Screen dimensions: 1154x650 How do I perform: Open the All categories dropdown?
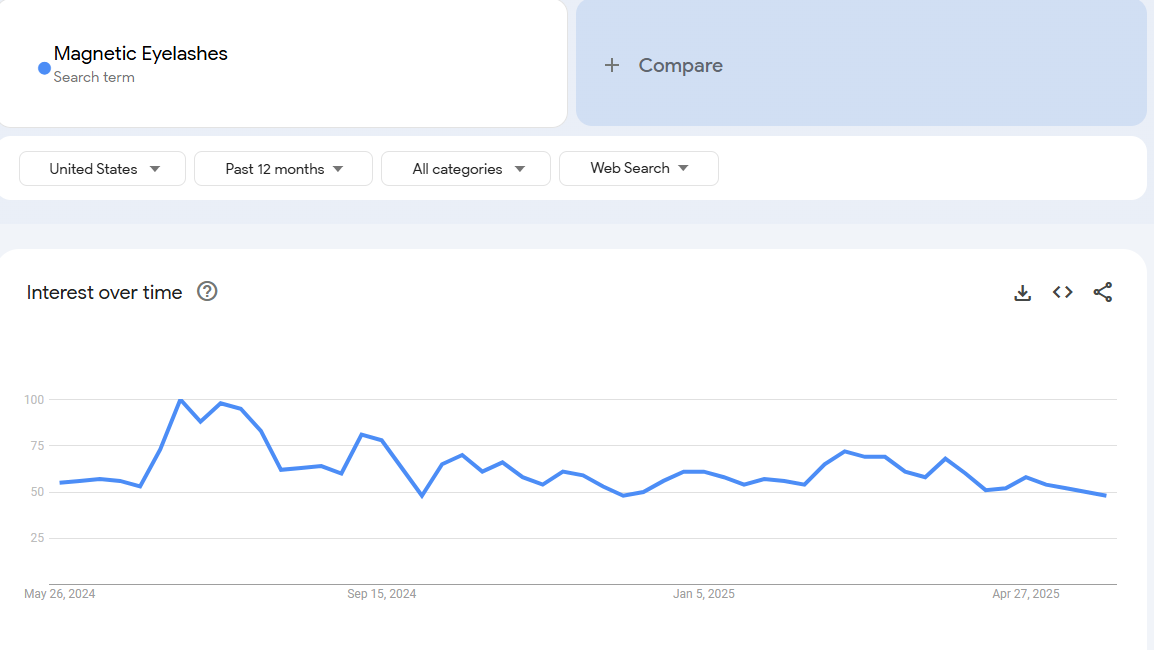(x=466, y=169)
